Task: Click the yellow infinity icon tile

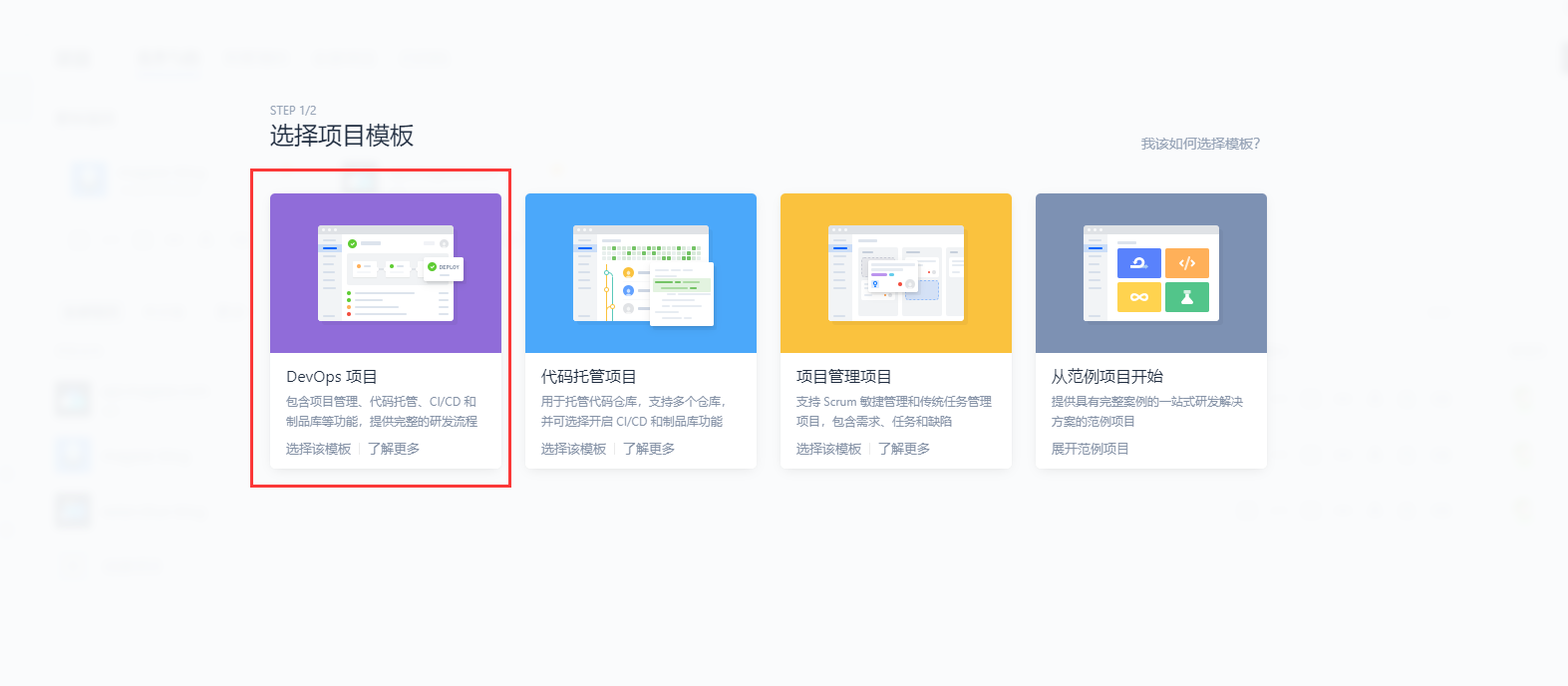Action: 1139,297
